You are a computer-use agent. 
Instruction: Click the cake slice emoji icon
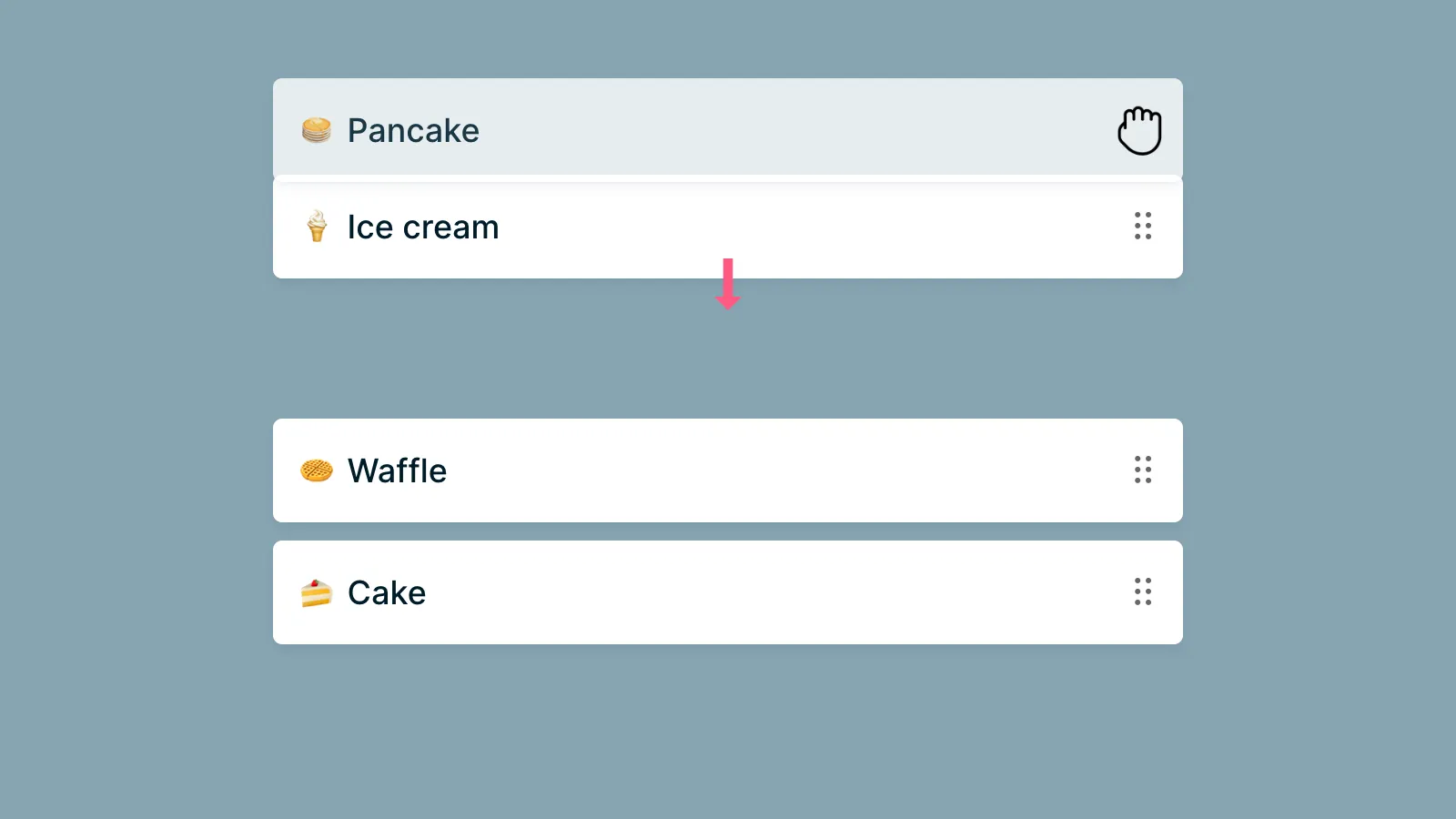[317, 592]
